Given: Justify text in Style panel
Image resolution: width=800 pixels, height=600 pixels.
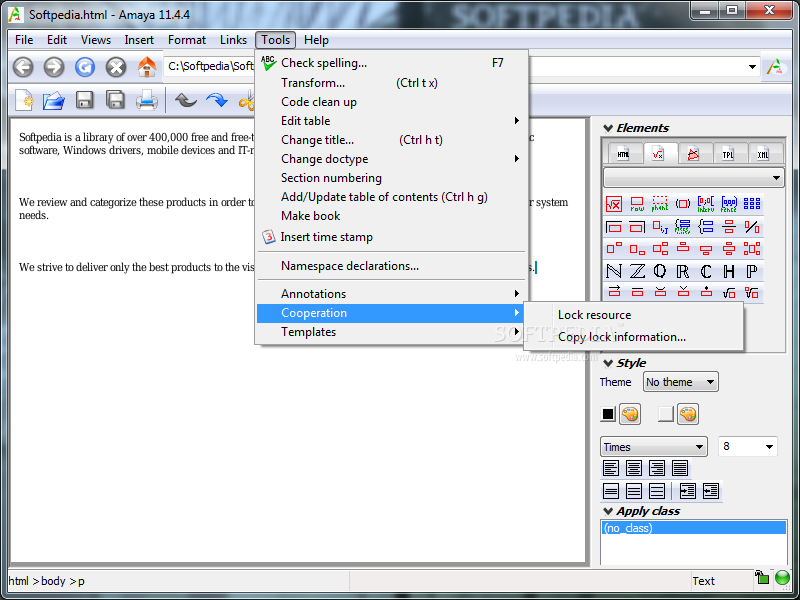Looking at the screenshot, I should coord(680,468).
